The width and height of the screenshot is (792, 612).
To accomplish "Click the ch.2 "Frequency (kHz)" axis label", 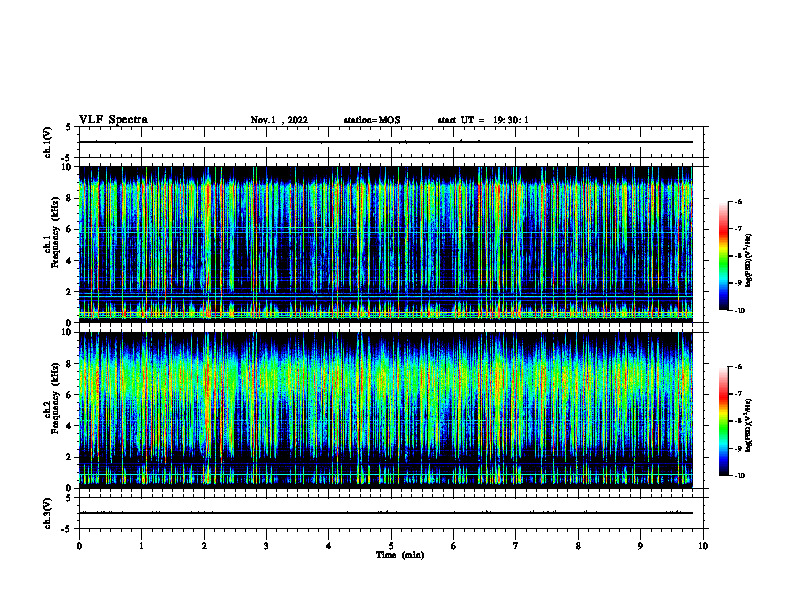I will click(x=55, y=398).
